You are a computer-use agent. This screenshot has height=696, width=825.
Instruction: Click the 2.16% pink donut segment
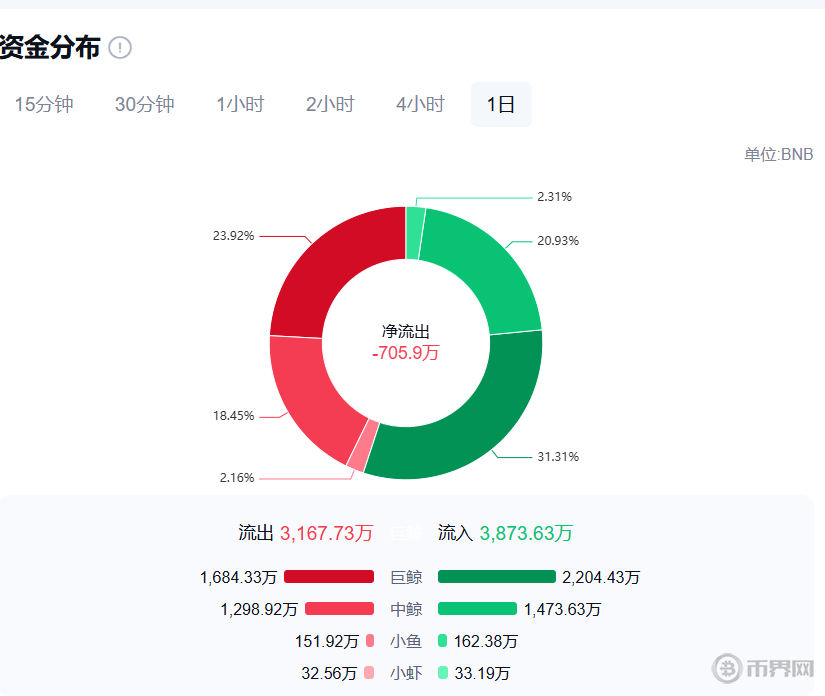click(x=363, y=445)
